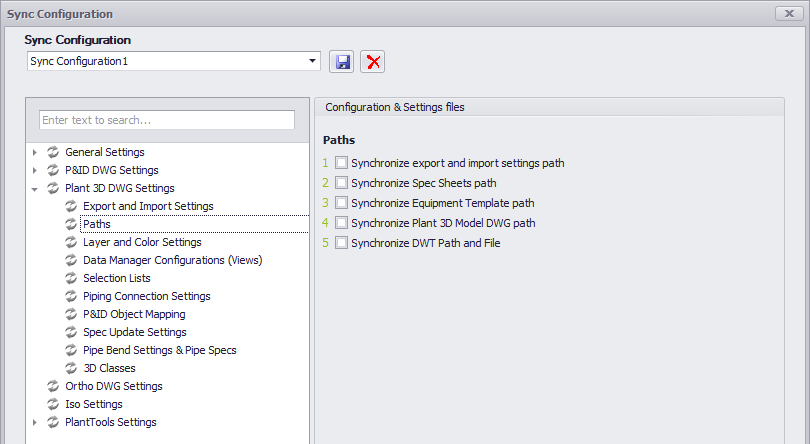This screenshot has width=810, height=444.
Task: Delete the configuration with the red X icon
Action: click(372, 62)
